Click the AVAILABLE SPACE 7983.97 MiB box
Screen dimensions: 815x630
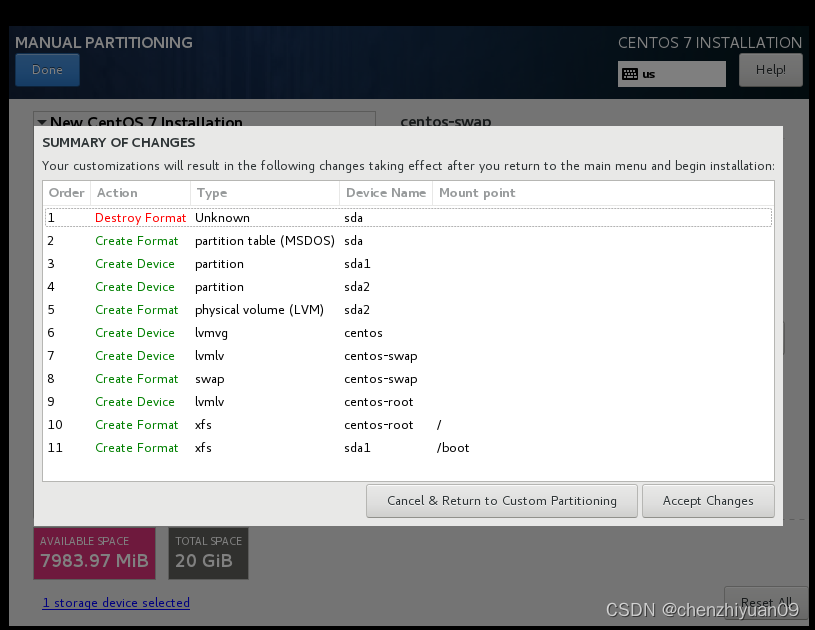(95, 553)
